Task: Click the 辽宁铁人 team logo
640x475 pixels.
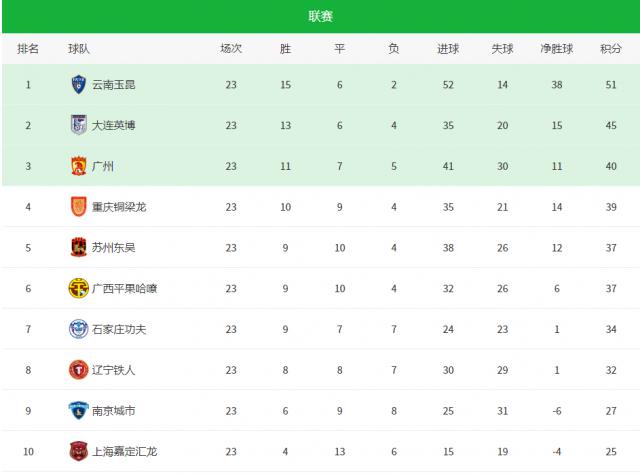Action: pyautogui.click(x=78, y=370)
